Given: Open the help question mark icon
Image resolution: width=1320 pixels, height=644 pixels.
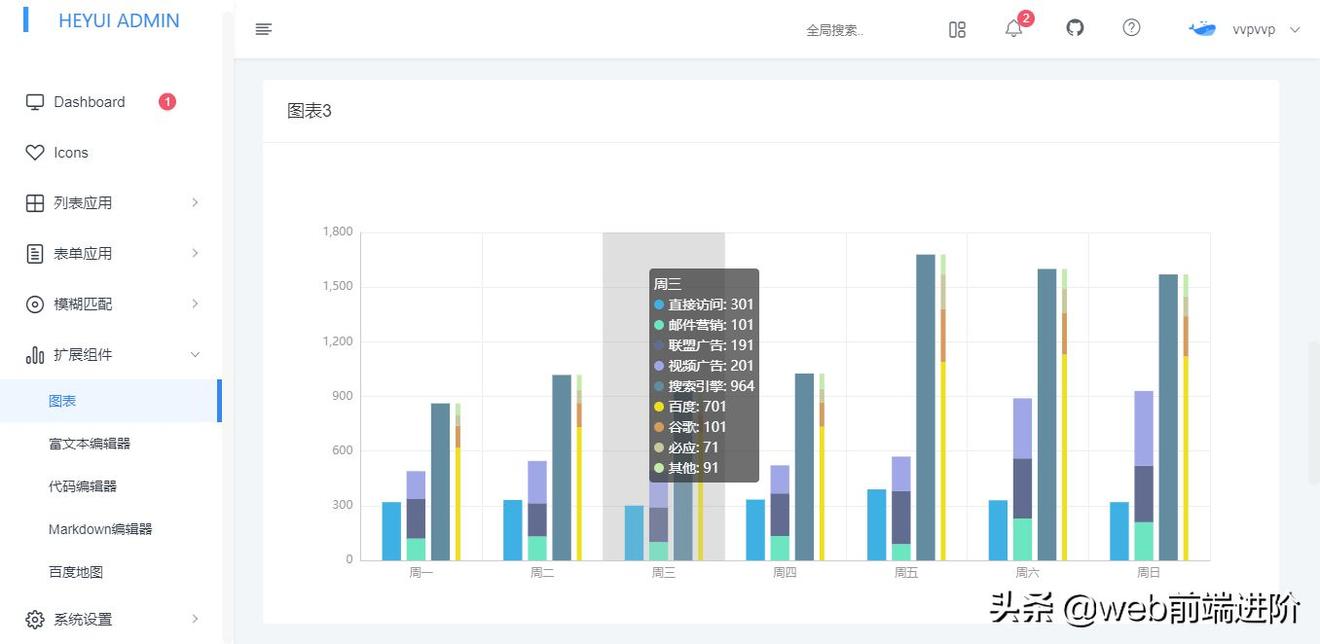Looking at the screenshot, I should 1131,28.
